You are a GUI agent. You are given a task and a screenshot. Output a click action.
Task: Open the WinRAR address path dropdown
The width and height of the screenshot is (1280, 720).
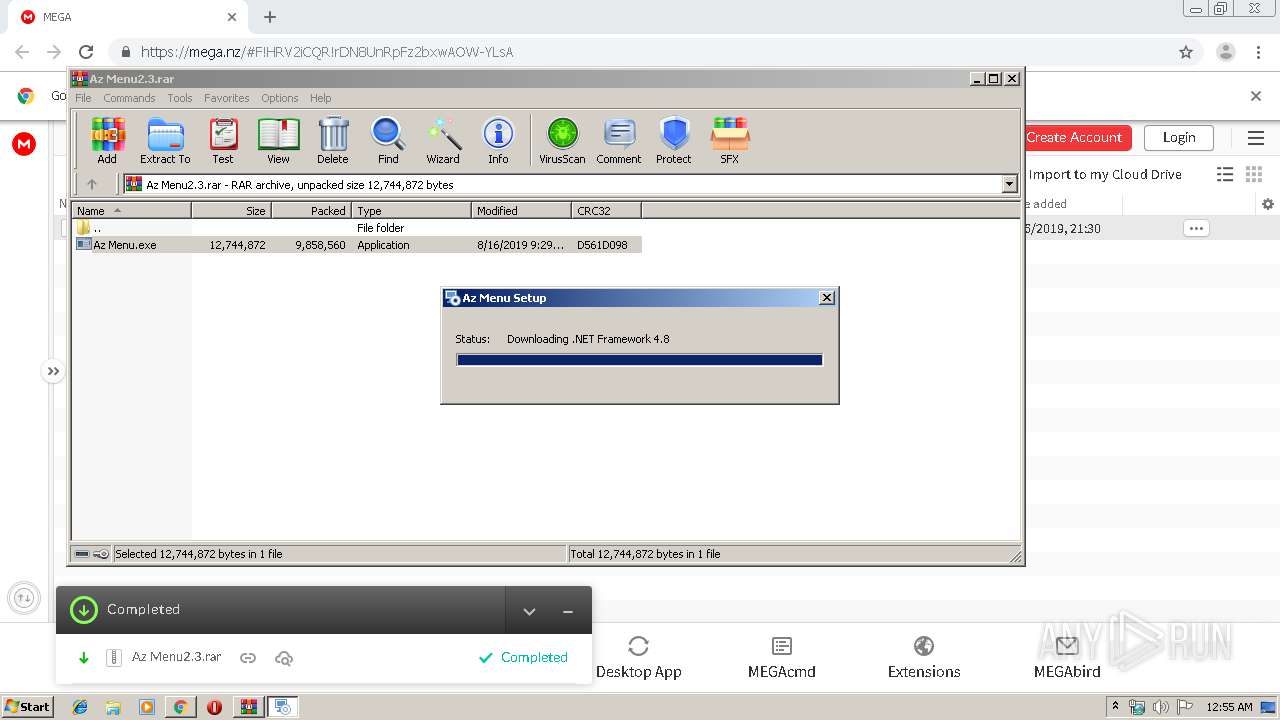(1009, 184)
